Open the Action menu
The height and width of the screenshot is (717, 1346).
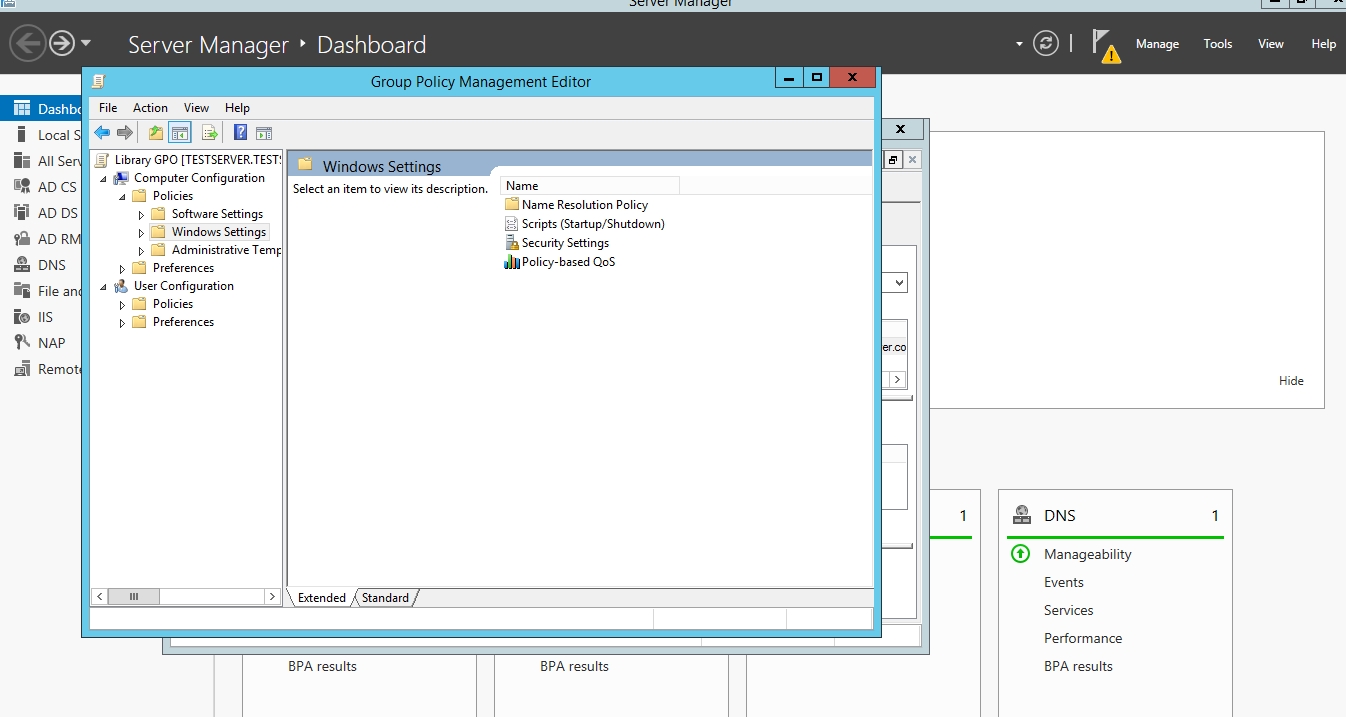tap(150, 108)
